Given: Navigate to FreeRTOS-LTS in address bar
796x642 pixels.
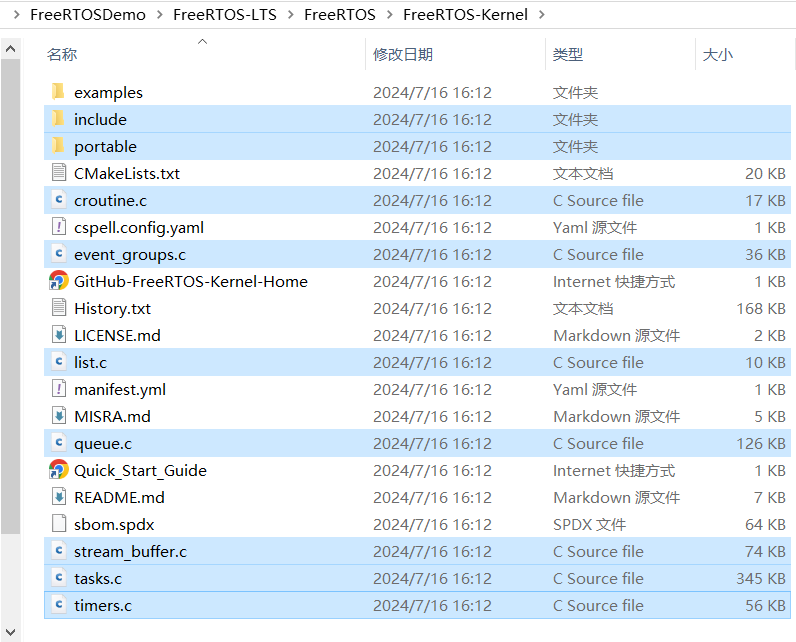Looking at the screenshot, I should coord(225,15).
